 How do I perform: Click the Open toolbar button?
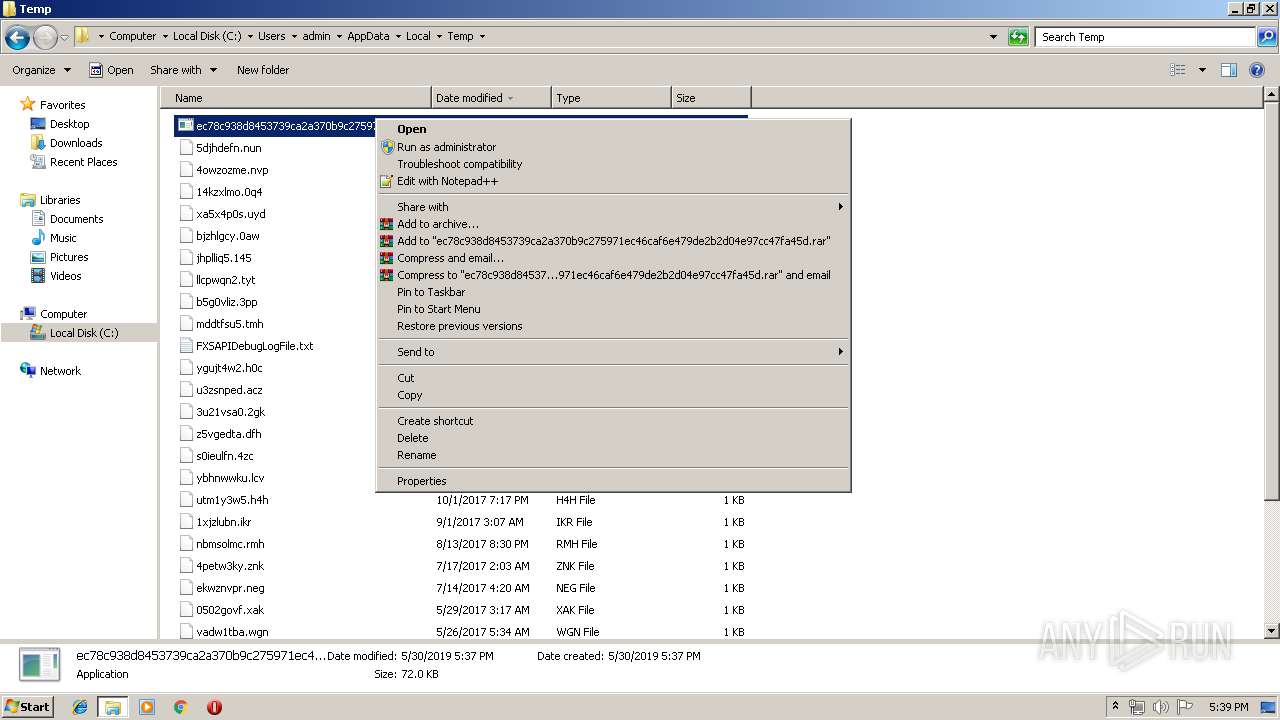pyautogui.click(x=111, y=70)
